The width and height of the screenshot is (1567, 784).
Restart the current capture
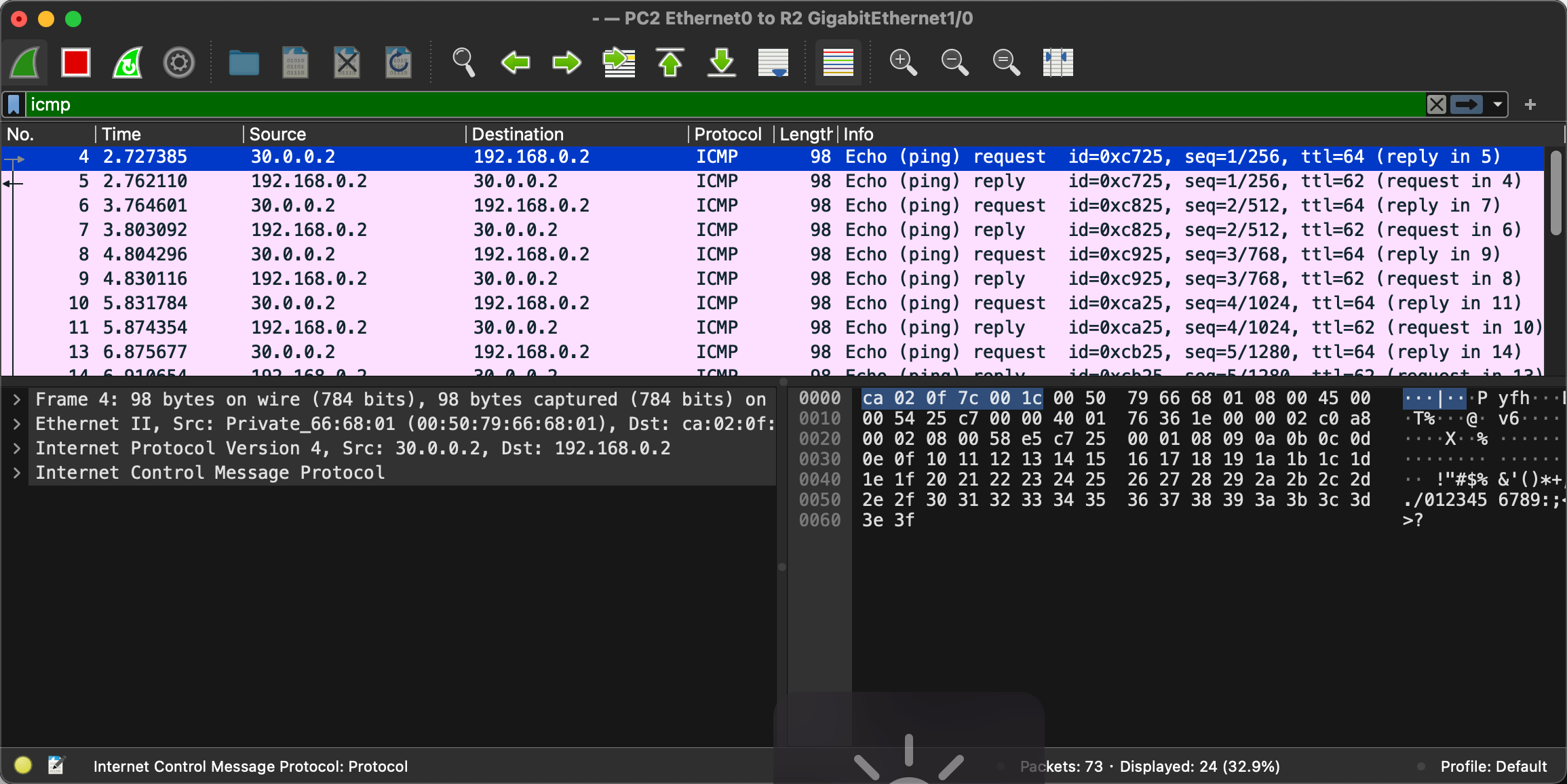coord(128,63)
